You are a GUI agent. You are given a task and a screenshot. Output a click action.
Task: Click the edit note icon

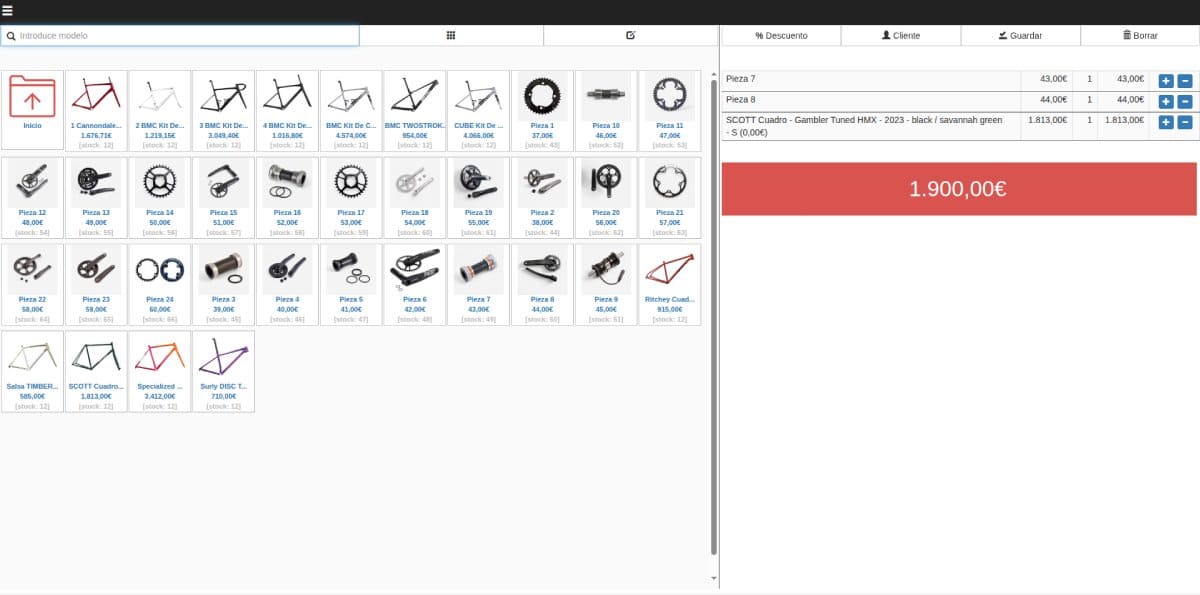pos(630,35)
